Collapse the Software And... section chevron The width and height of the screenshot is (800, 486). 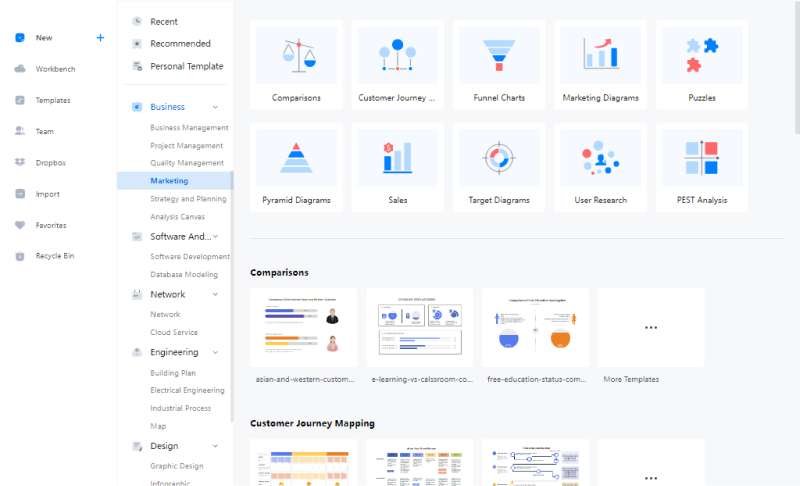(x=215, y=236)
